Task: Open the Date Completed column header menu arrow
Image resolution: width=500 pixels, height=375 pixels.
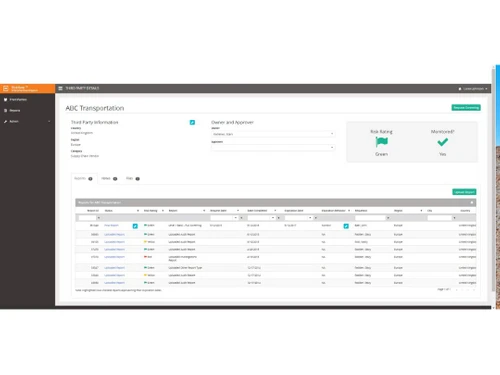Action: 275,211
